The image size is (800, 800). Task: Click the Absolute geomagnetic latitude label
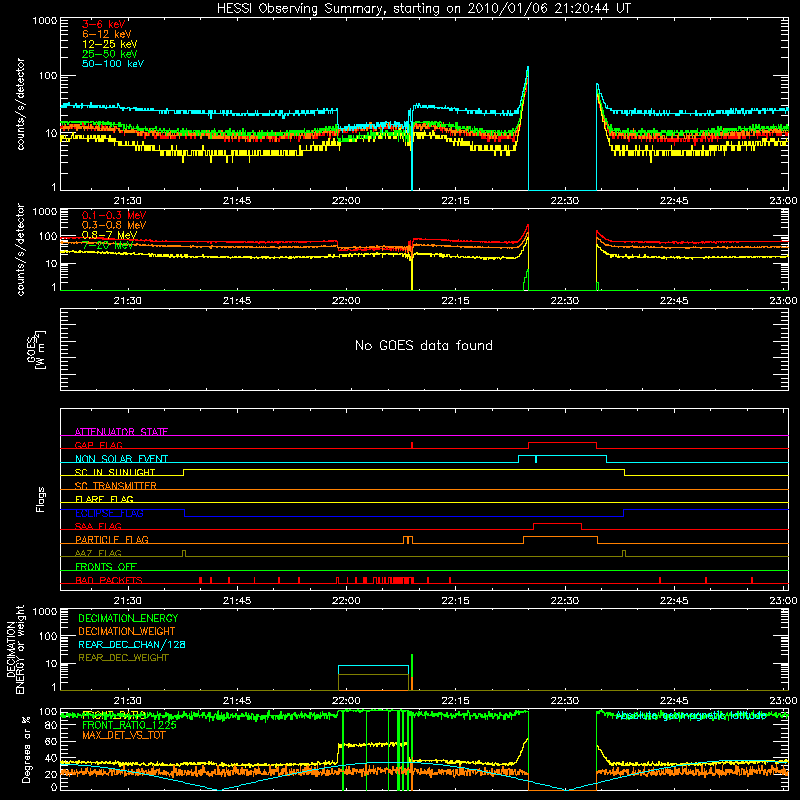coord(691,716)
